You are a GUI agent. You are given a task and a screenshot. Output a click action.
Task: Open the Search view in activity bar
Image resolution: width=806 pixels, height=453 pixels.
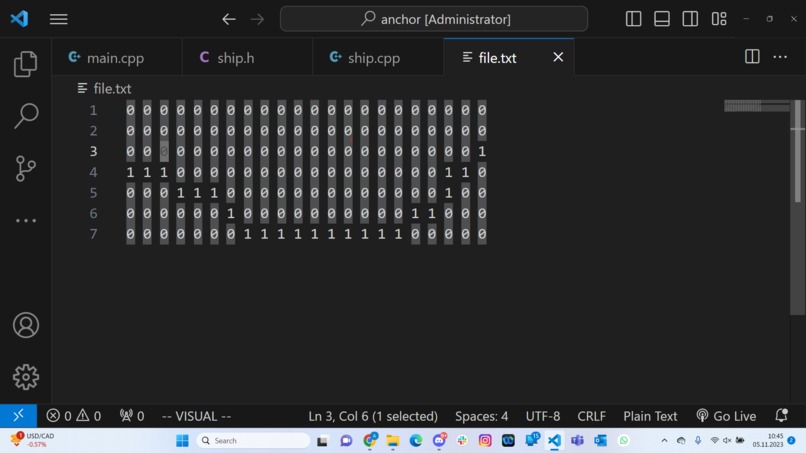coord(26,115)
